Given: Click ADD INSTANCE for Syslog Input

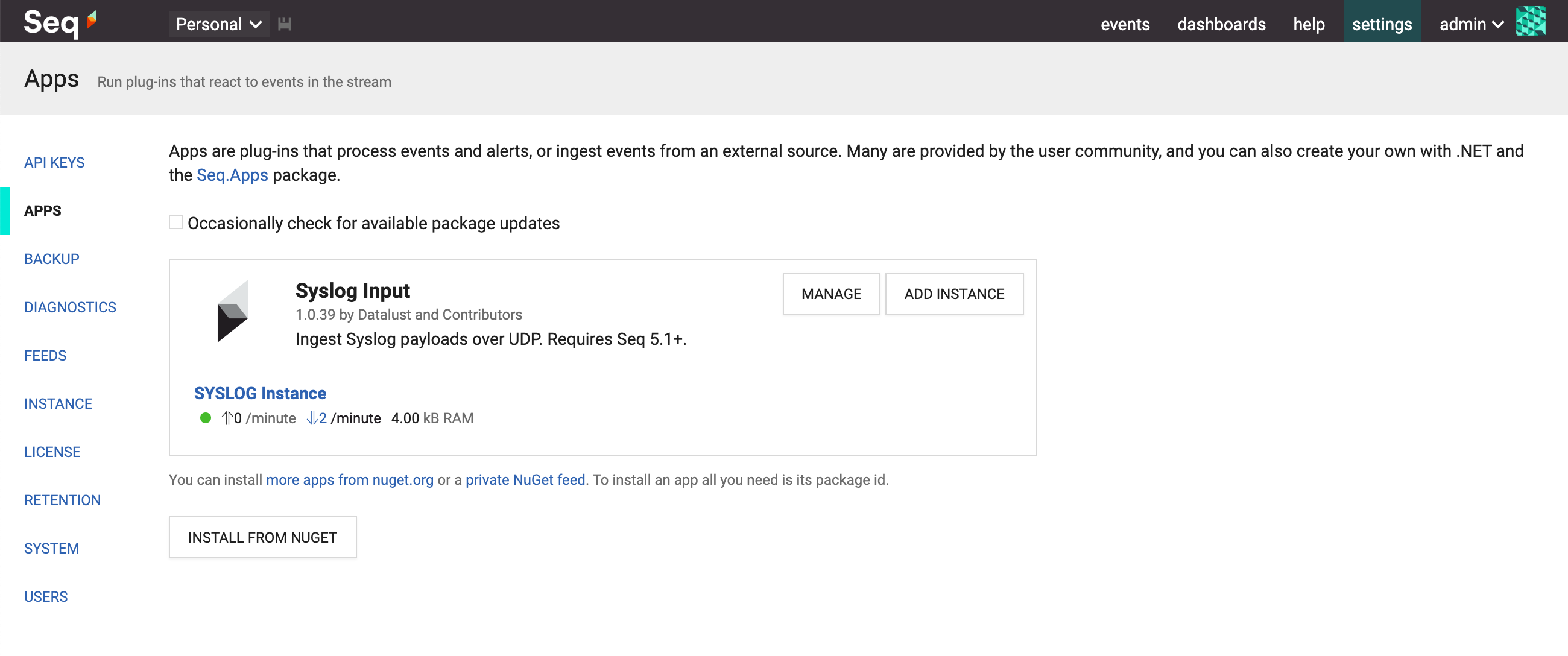Looking at the screenshot, I should [954, 294].
